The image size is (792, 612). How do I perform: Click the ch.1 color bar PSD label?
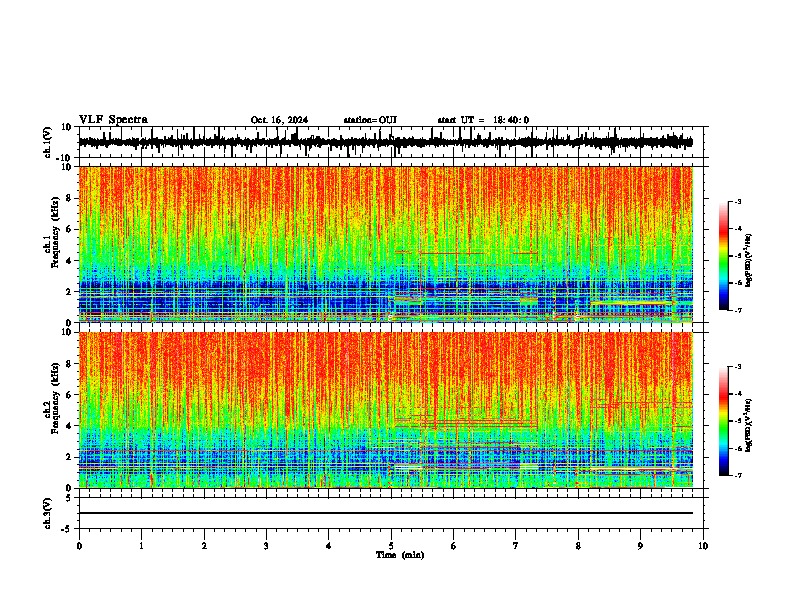tap(749, 261)
